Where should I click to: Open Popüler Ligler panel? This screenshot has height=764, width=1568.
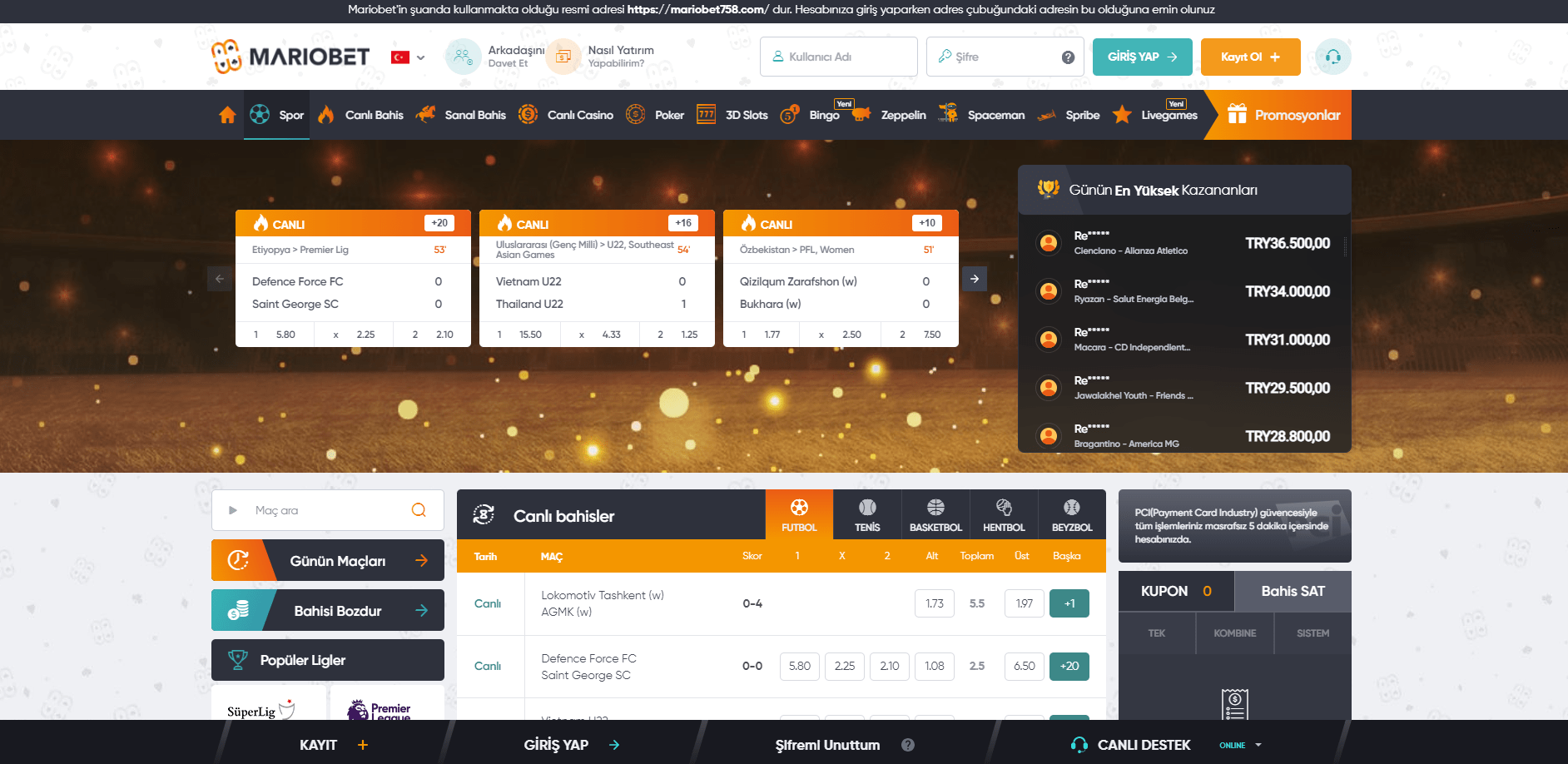(x=328, y=660)
